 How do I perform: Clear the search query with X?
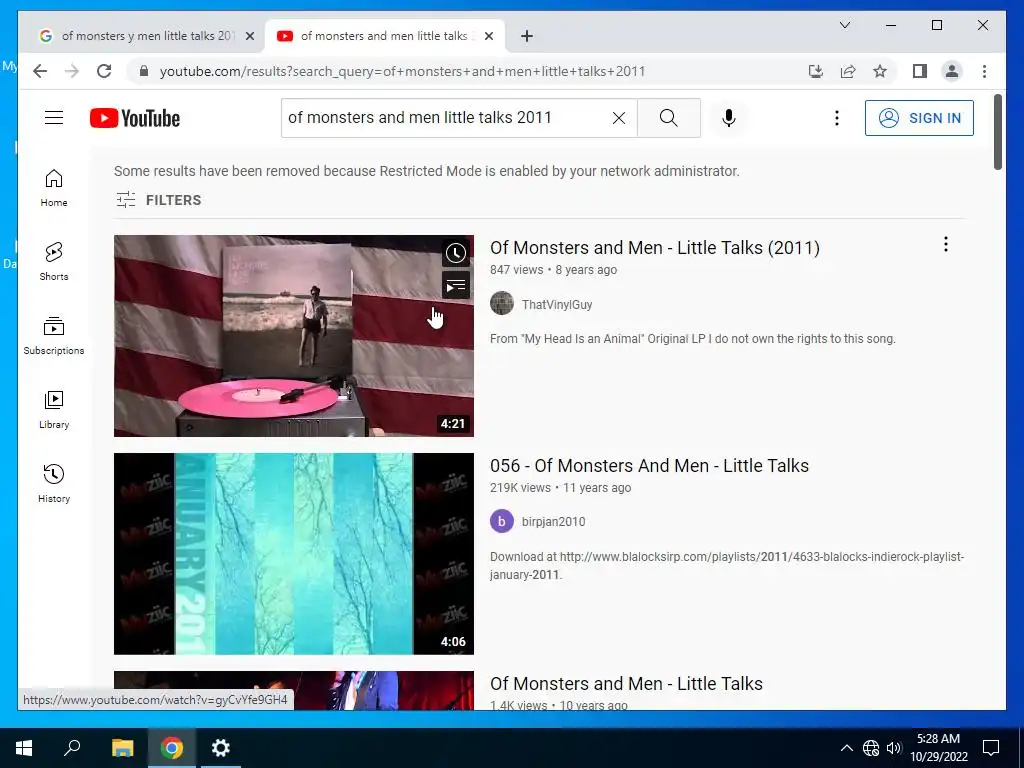tap(618, 118)
